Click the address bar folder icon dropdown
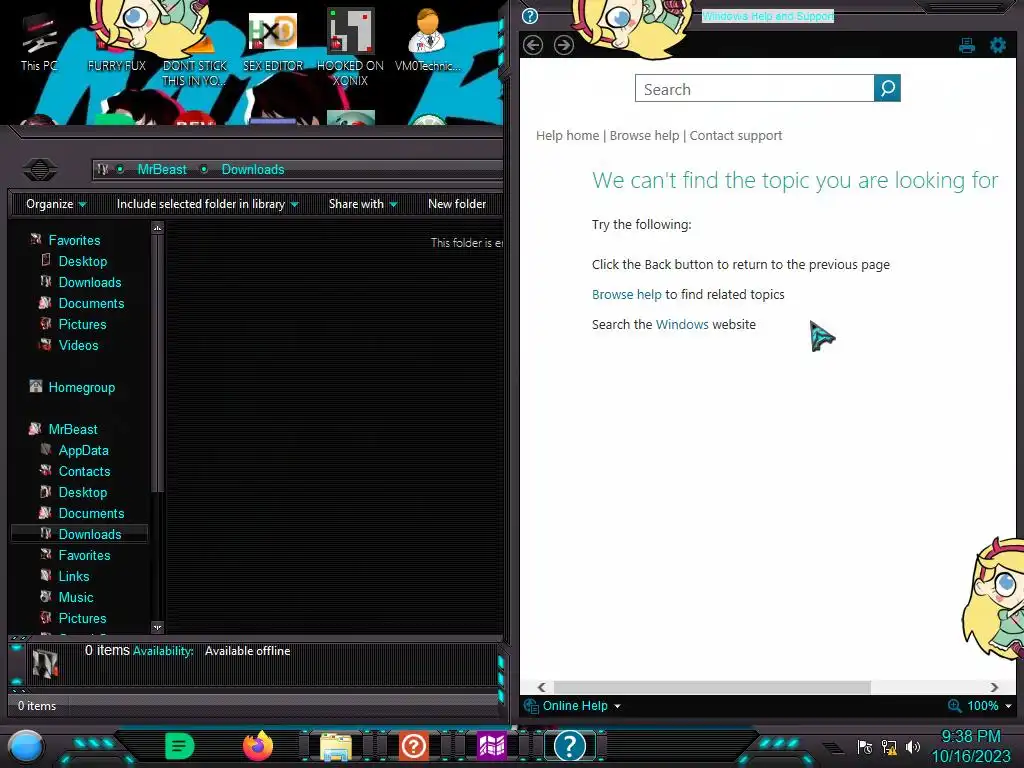Viewport: 1024px width, 768px height. [103, 169]
